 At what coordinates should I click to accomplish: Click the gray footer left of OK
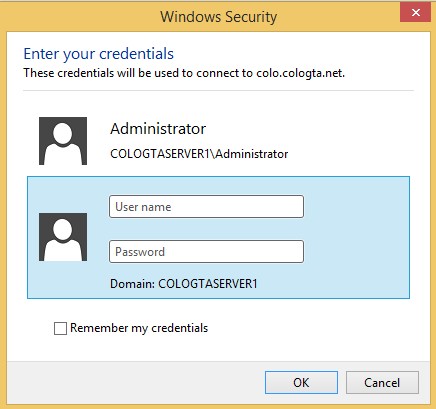133,383
